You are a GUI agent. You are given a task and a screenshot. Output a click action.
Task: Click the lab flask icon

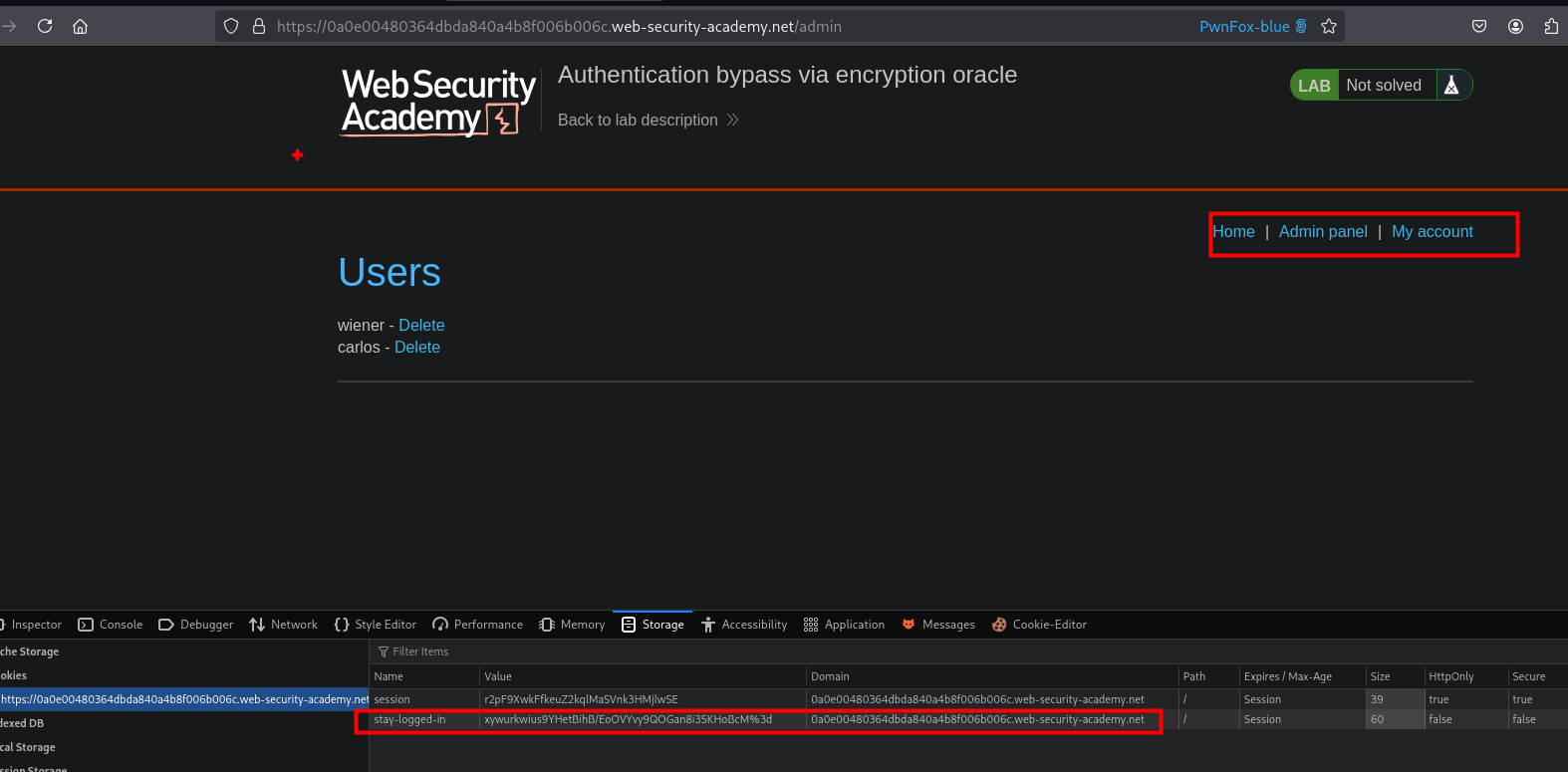click(1451, 86)
